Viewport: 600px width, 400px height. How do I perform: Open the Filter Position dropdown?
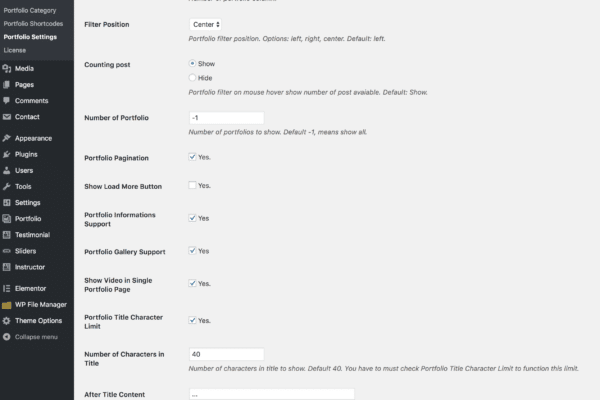205,24
